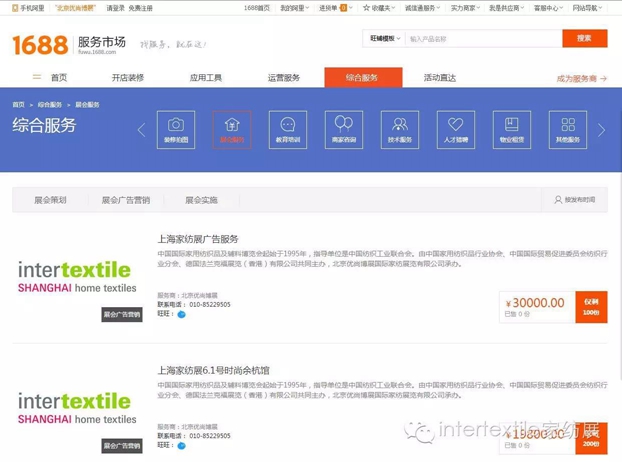Click the orange 搜索 button

[x=584, y=39]
